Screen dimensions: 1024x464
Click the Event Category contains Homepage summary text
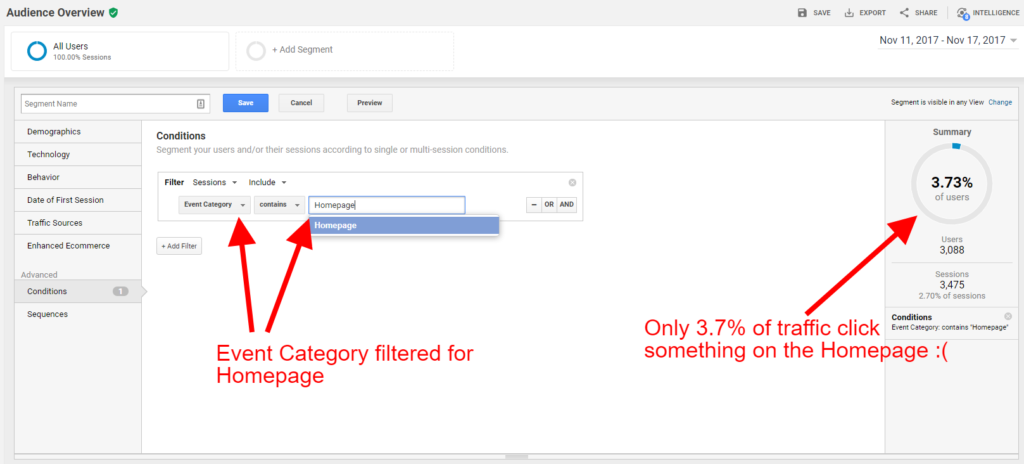[x=950, y=327]
